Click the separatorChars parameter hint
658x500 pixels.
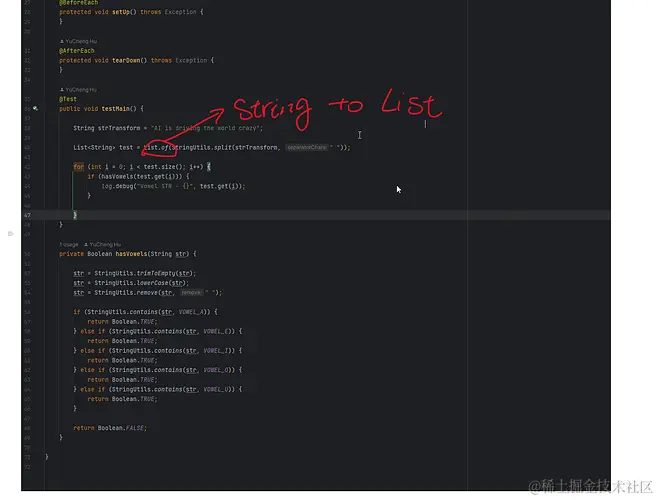[306, 147]
